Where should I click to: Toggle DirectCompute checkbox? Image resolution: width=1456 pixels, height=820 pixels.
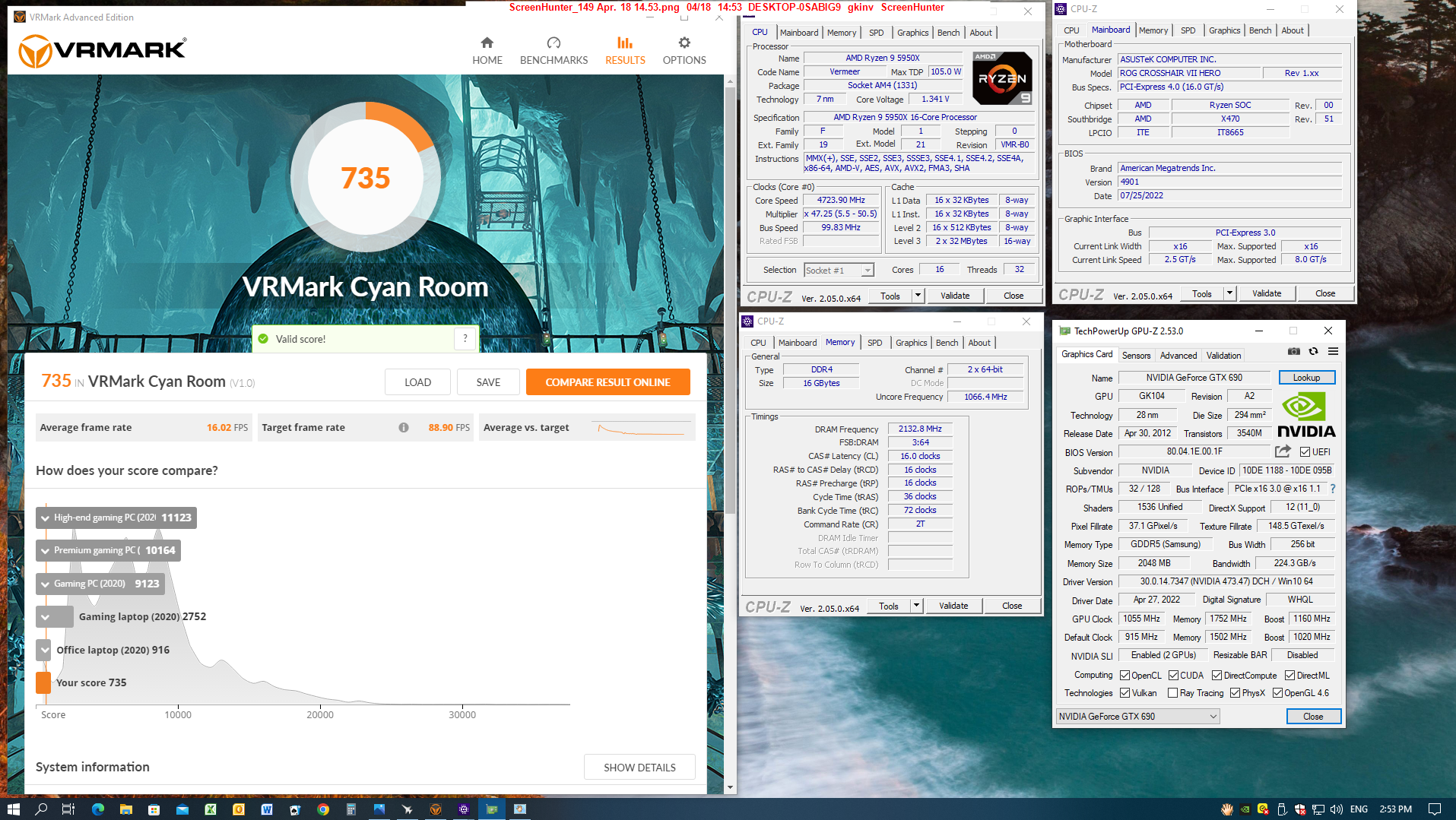1217,675
